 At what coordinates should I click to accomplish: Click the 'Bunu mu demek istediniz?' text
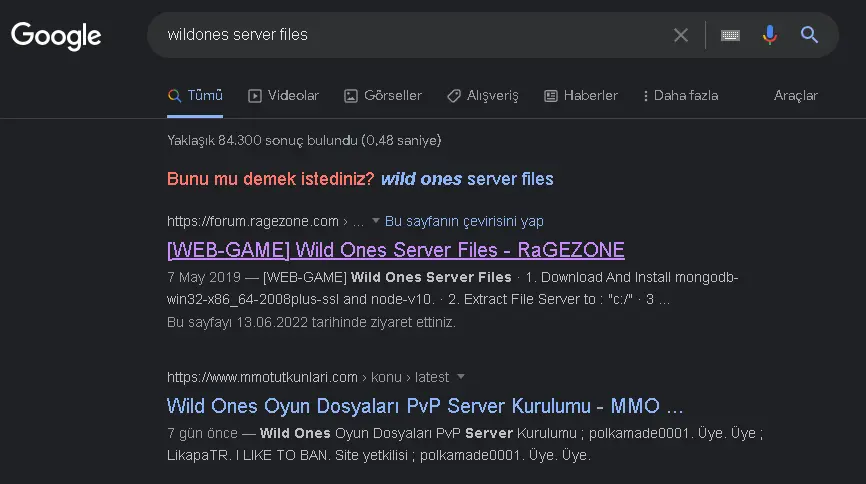click(271, 179)
